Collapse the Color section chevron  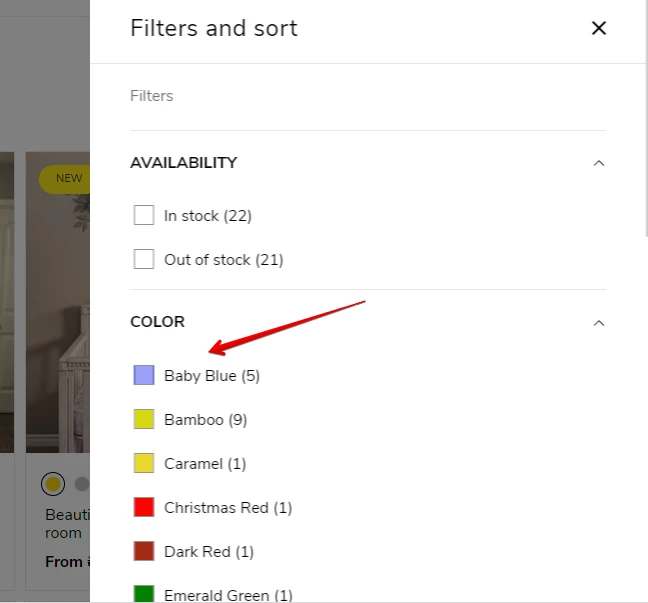[598, 323]
